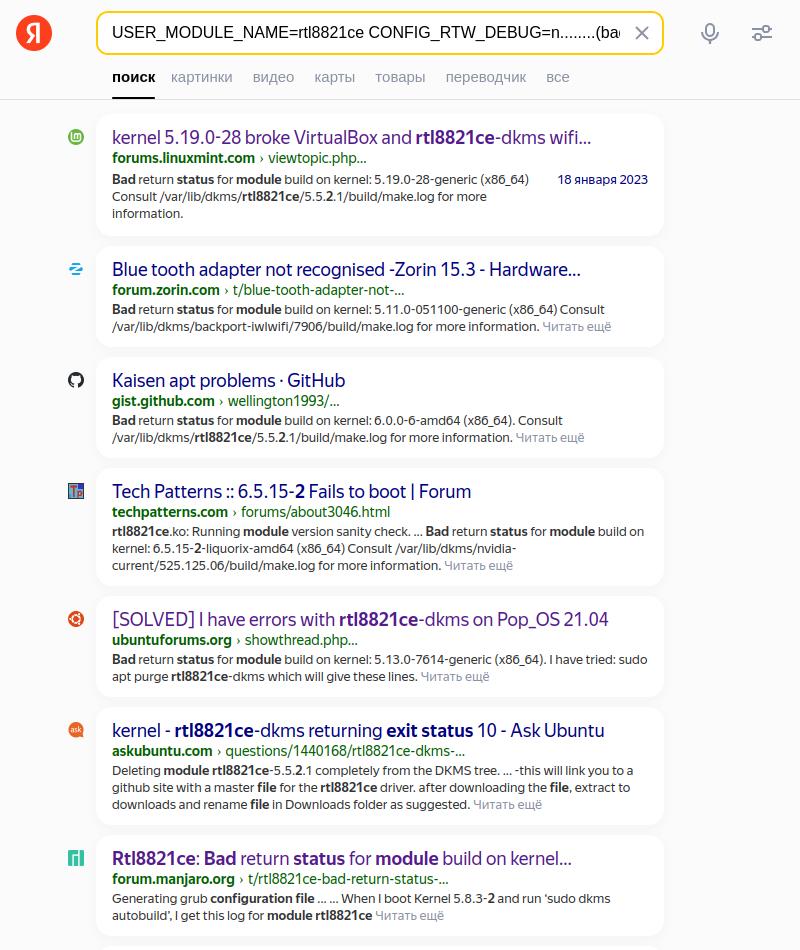Open 'Kaisen apt problems · GitHub' result

[x=228, y=380]
